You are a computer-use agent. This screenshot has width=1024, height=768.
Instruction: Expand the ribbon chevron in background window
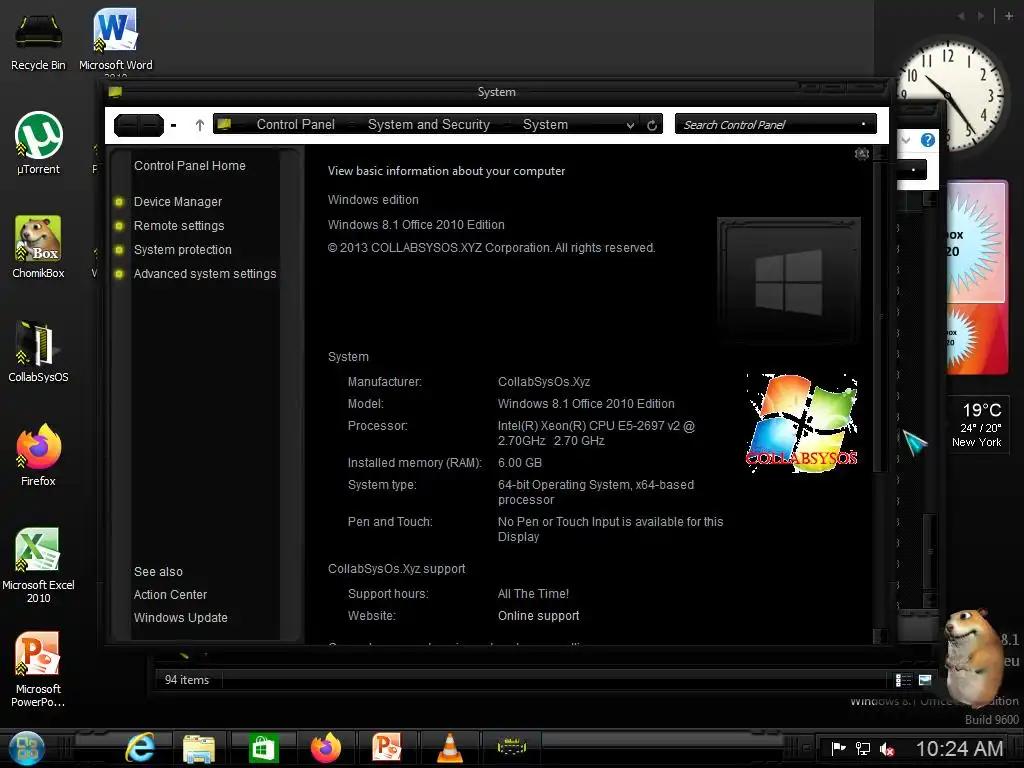[x=906, y=140]
